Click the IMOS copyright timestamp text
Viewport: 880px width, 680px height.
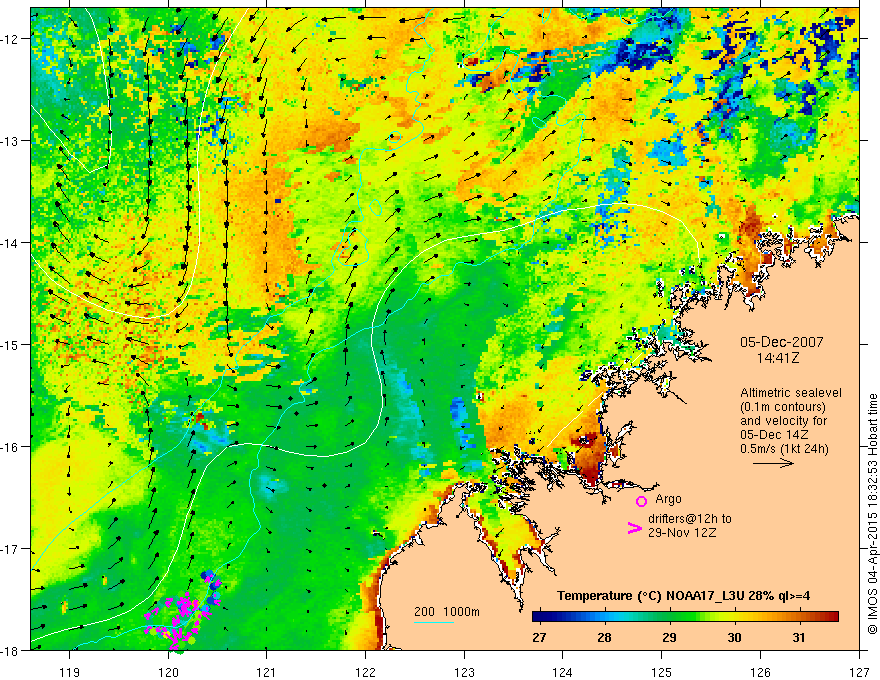point(872,514)
